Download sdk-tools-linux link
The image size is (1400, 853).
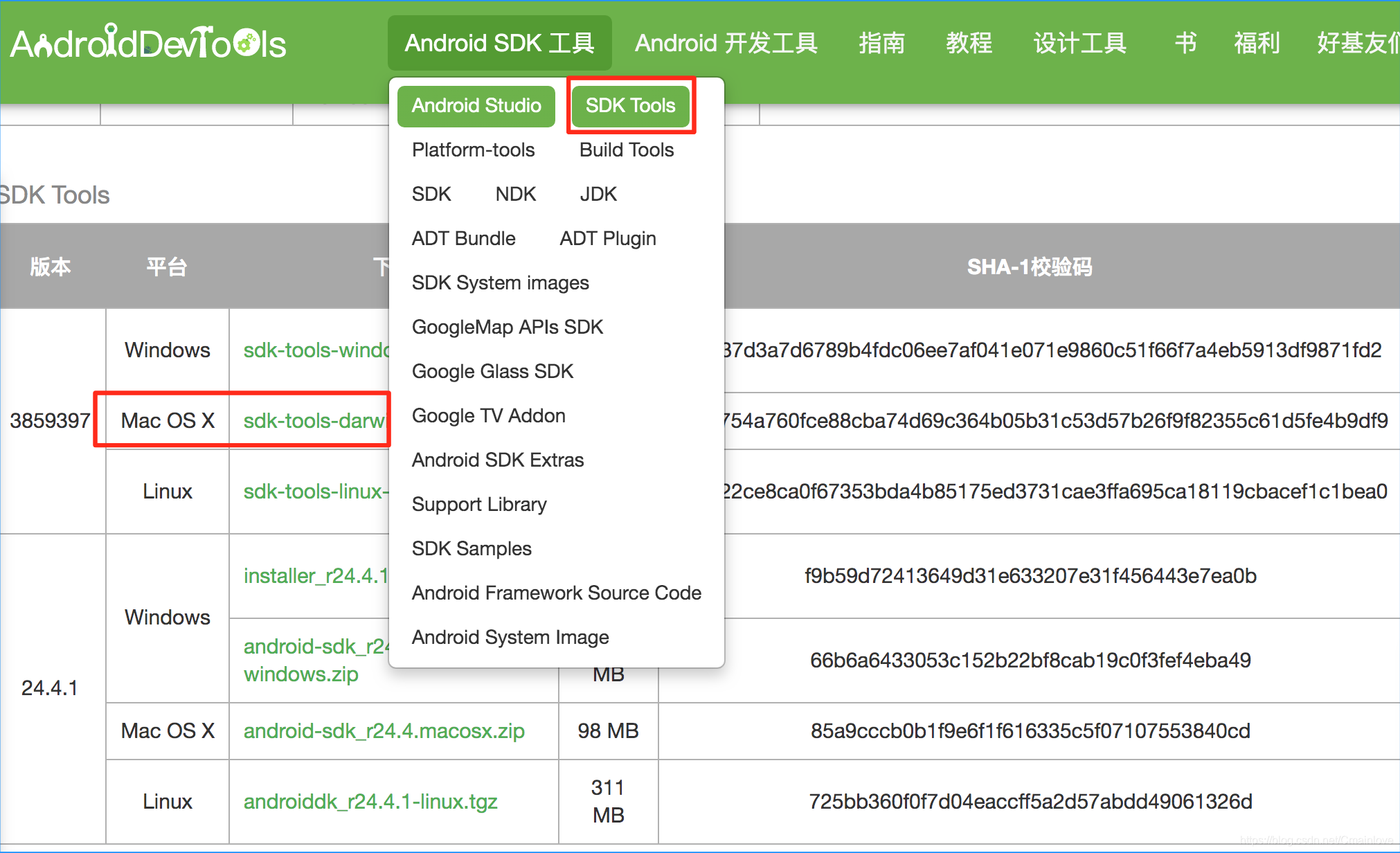(316, 492)
